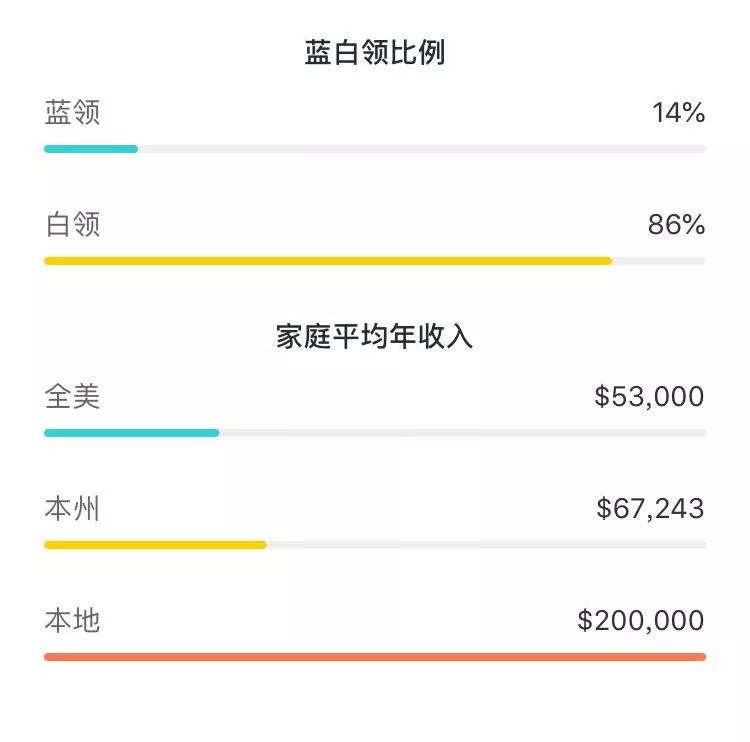750x742 pixels.
Task: Click the gray unfilled part of 本州 bar
Action: 486,545
